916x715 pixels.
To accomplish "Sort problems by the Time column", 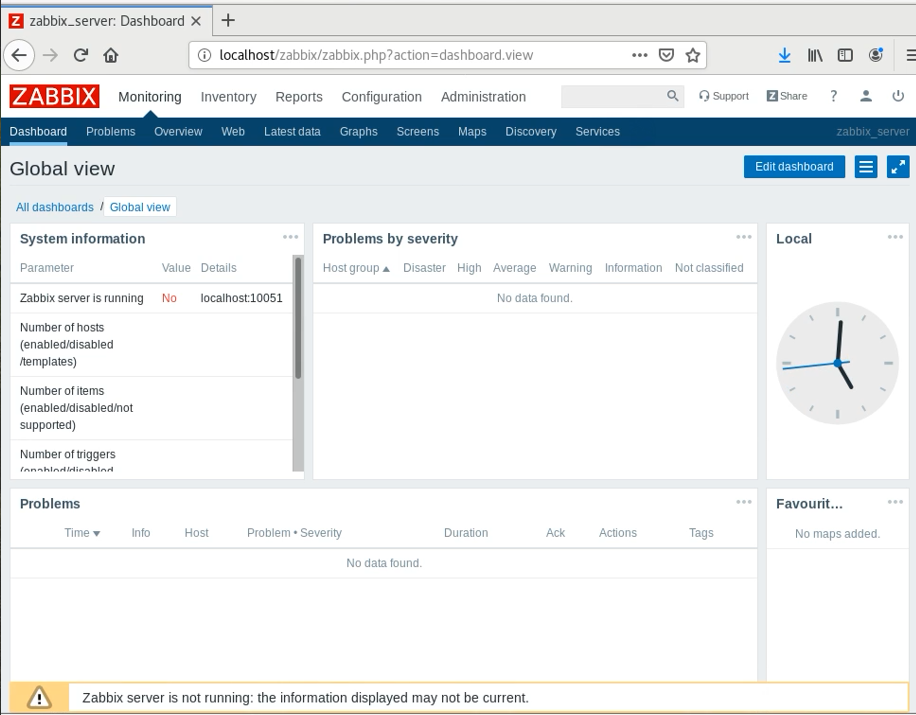I will pyautogui.click(x=82, y=533).
